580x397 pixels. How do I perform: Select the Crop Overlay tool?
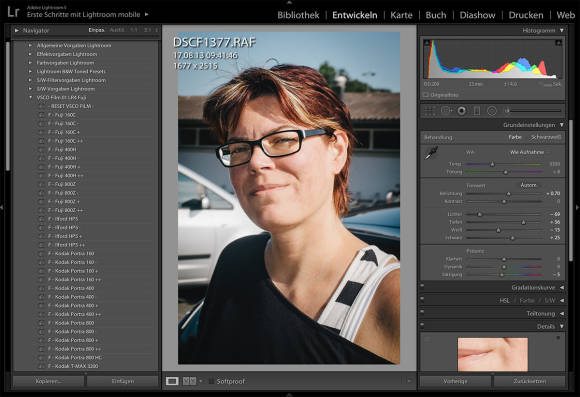coord(429,111)
